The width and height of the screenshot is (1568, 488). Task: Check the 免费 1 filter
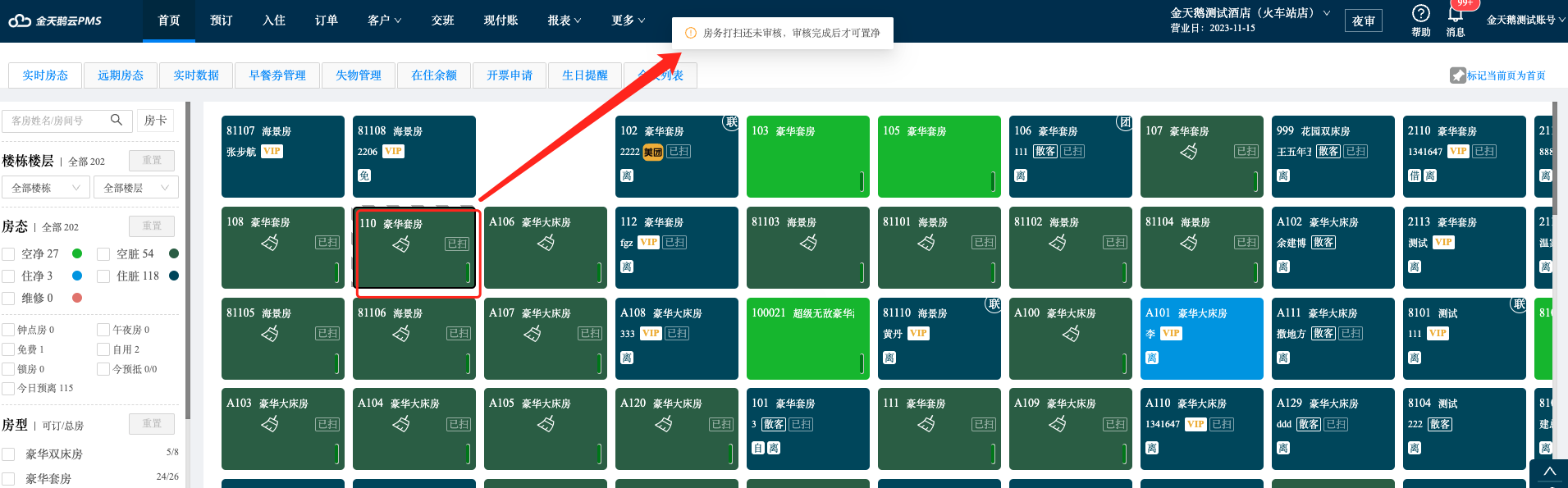pos(8,349)
